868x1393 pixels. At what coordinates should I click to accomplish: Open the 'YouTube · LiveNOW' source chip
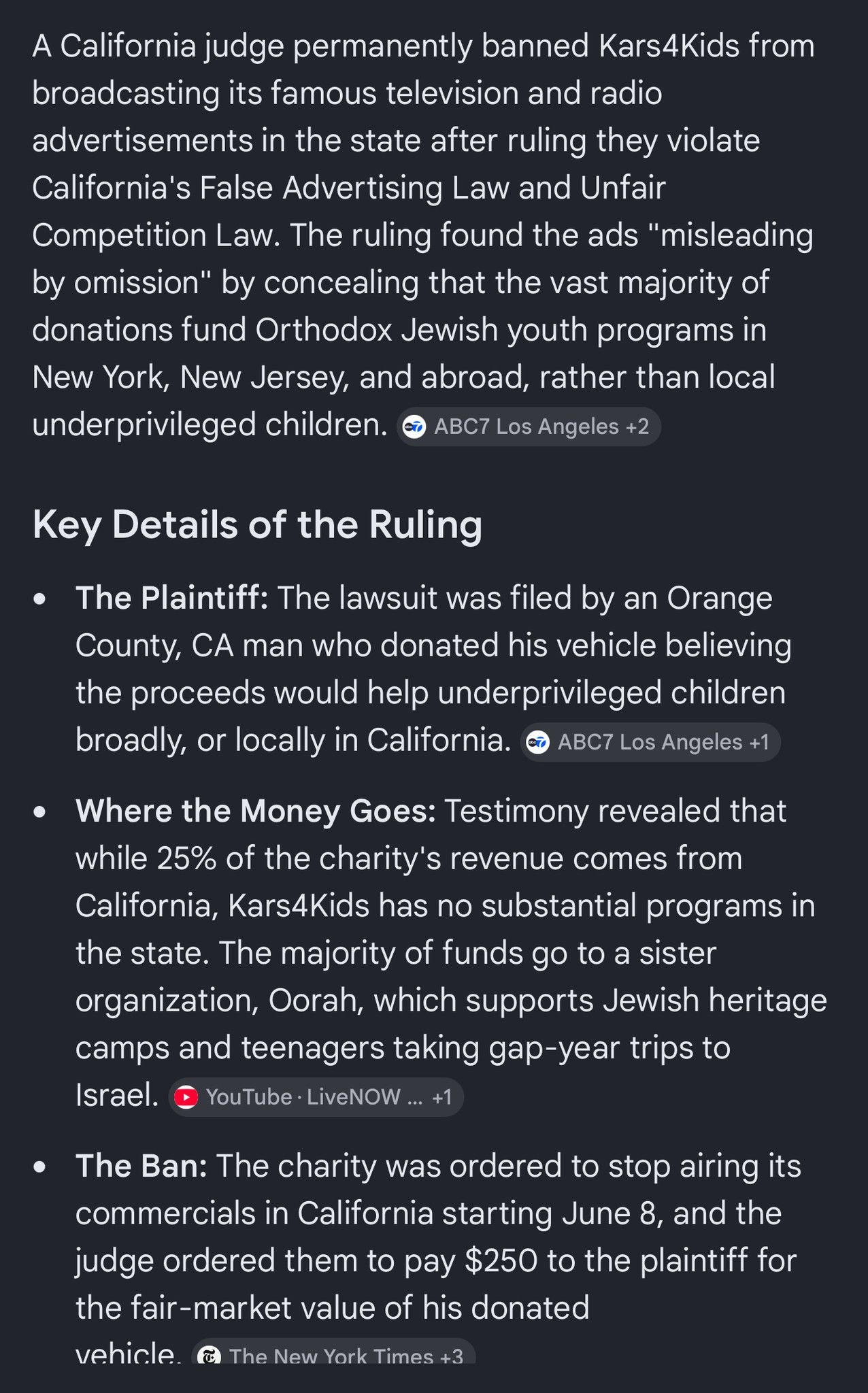tap(316, 1097)
